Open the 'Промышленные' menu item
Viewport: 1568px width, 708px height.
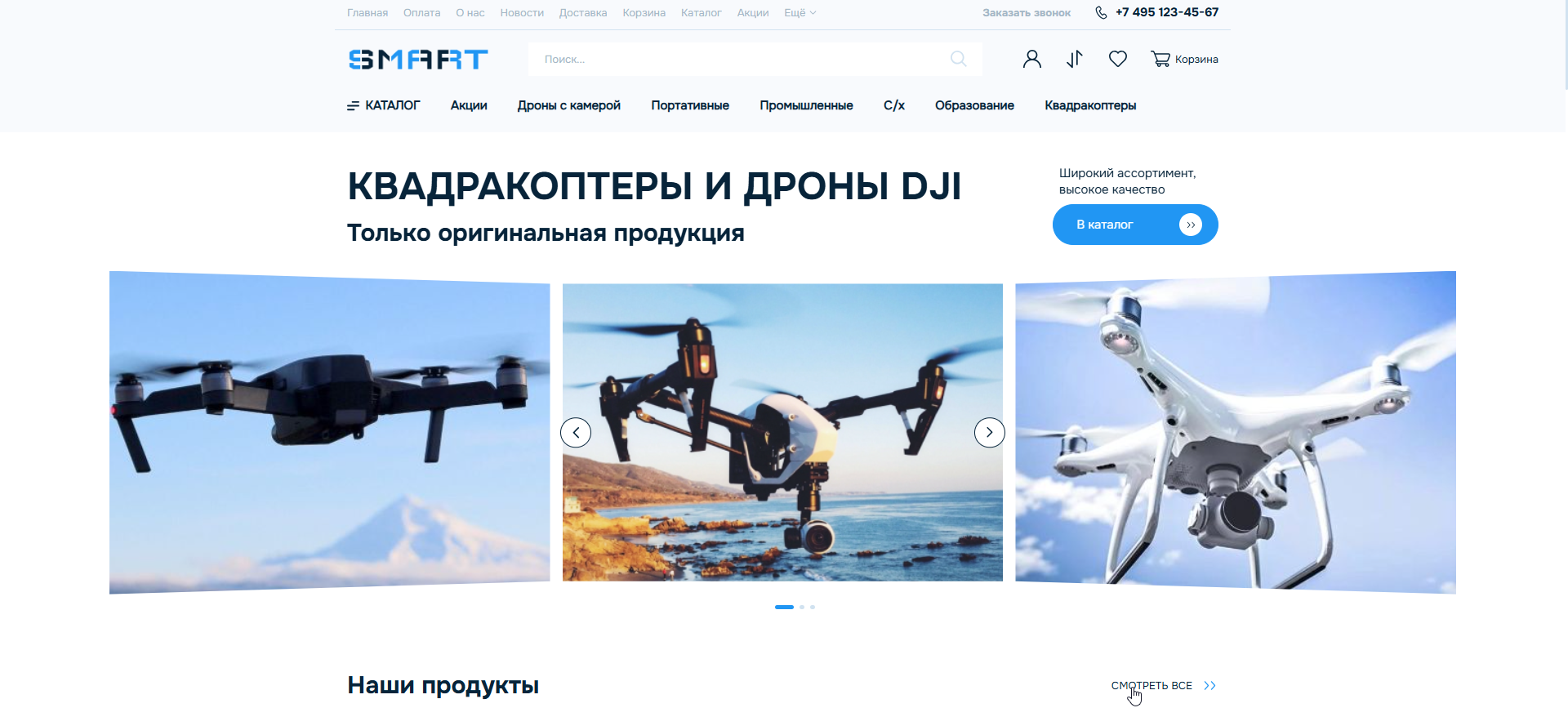click(x=806, y=105)
